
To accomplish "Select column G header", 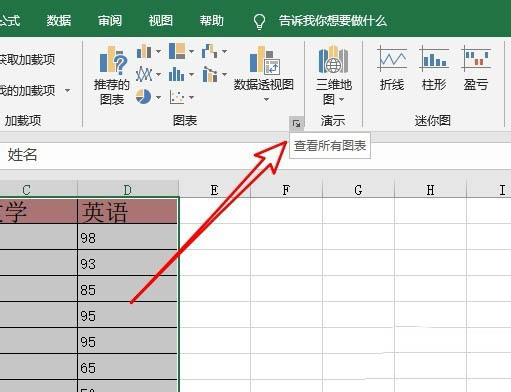I will pos(358,190).
